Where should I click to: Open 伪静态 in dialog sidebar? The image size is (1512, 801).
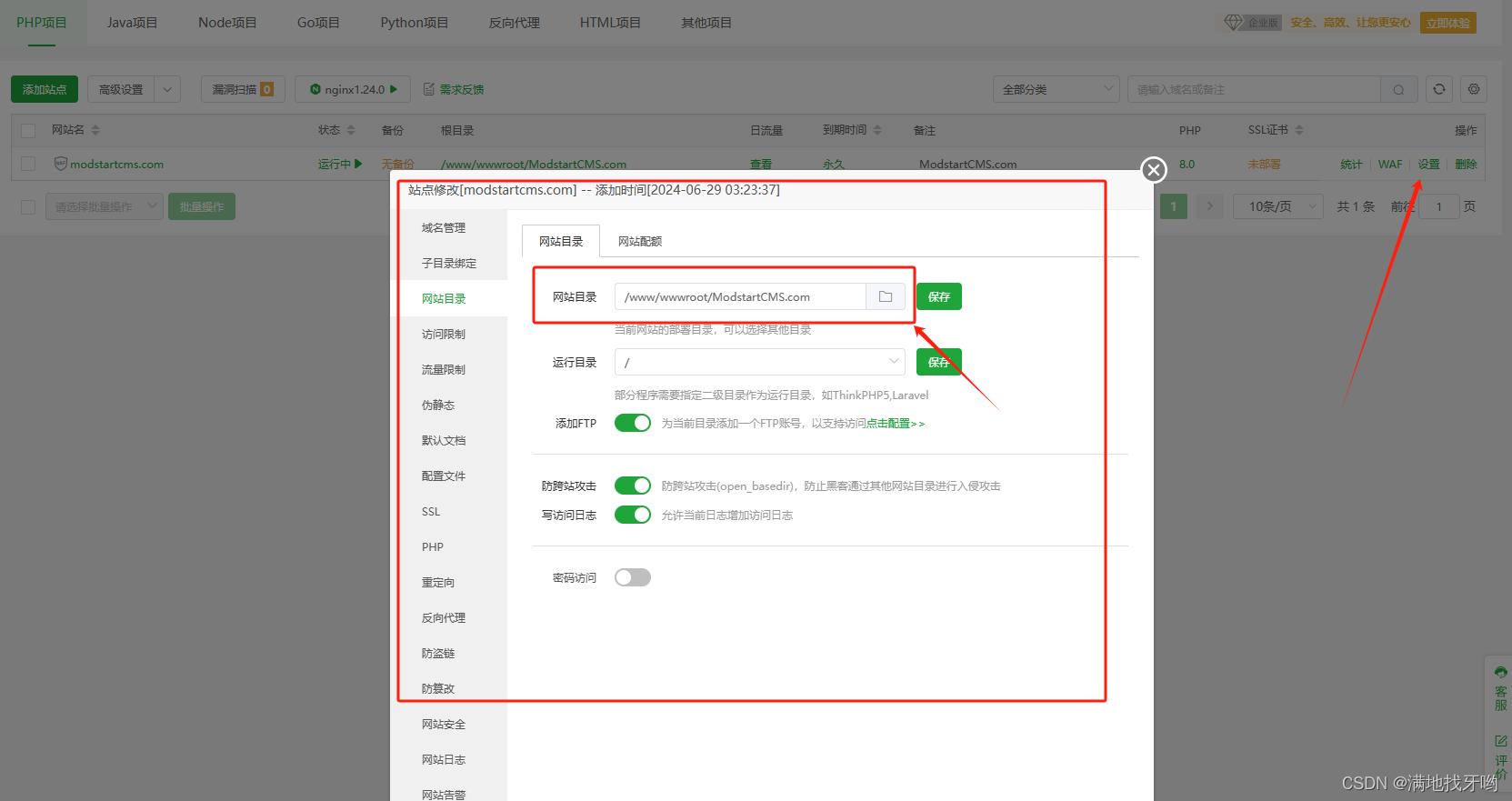(x=438, y=405)
